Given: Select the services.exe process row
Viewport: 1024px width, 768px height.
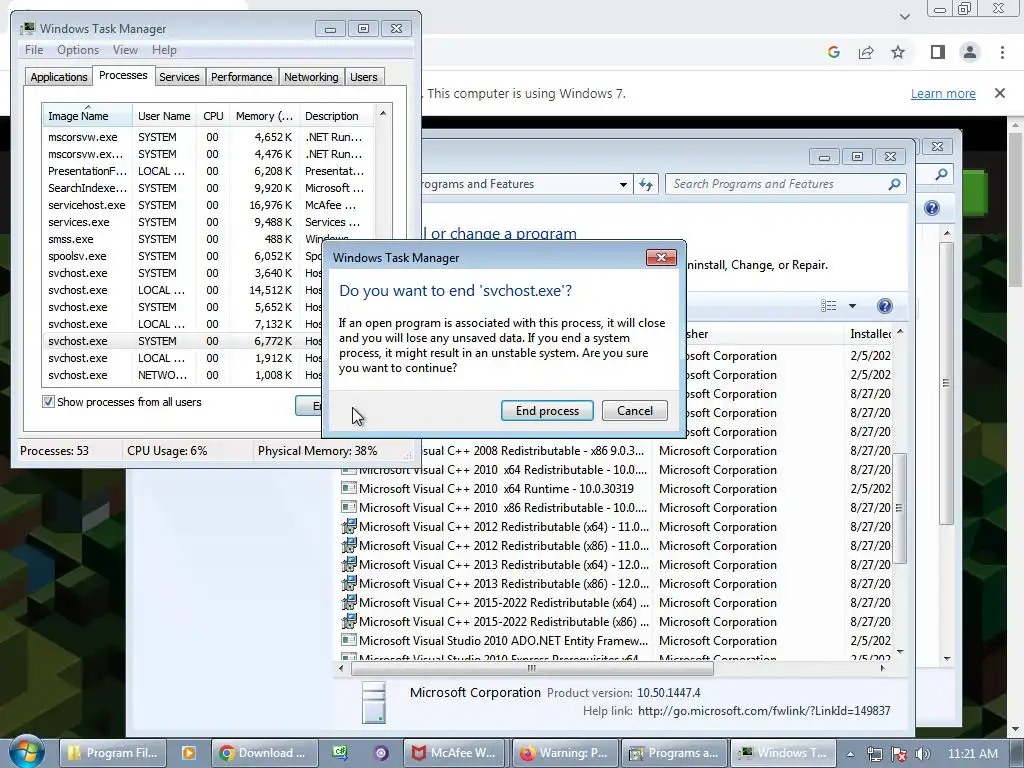Looking at the screenshot, I should [x=209, y=222].
